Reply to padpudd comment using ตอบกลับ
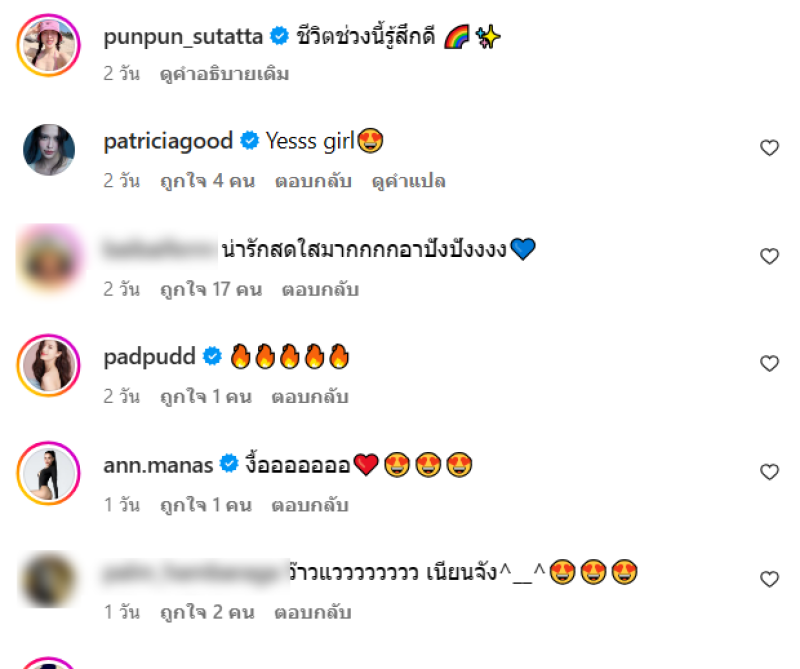The image size is (800, 669). [310, 397]
